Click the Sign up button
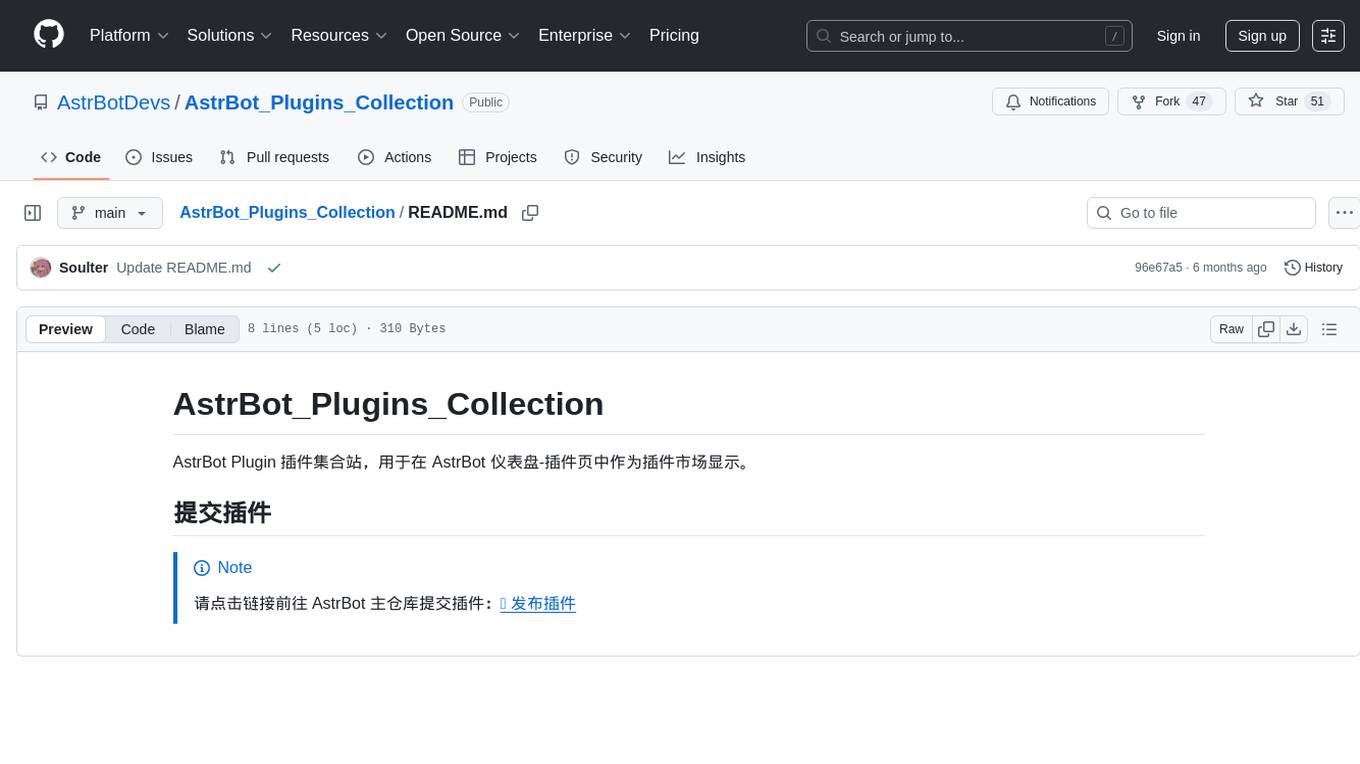The image size is (1360, 764). pos(1262,36)
